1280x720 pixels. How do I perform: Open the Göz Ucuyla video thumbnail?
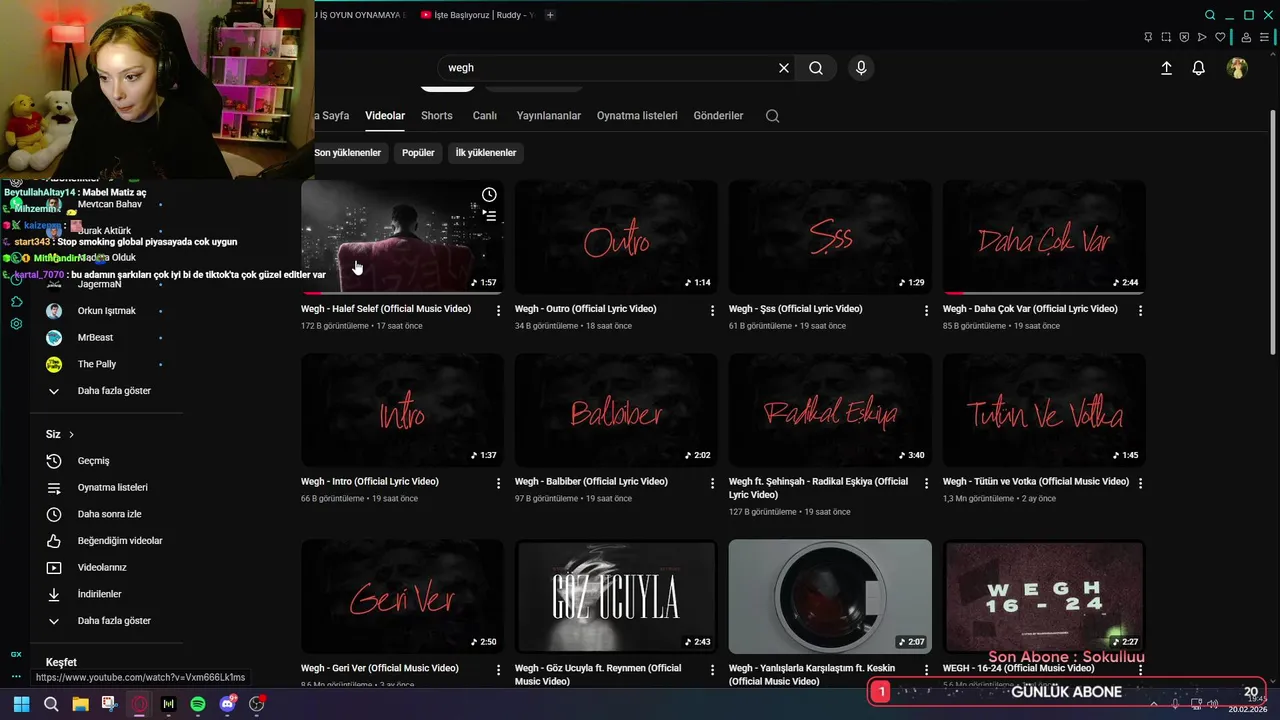click(616, 597)
